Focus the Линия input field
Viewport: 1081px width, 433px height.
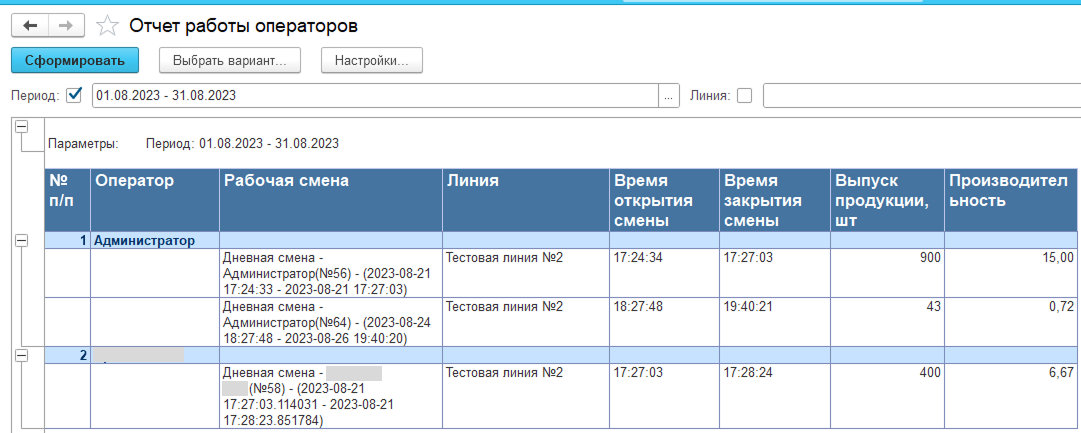coord(920,96)
